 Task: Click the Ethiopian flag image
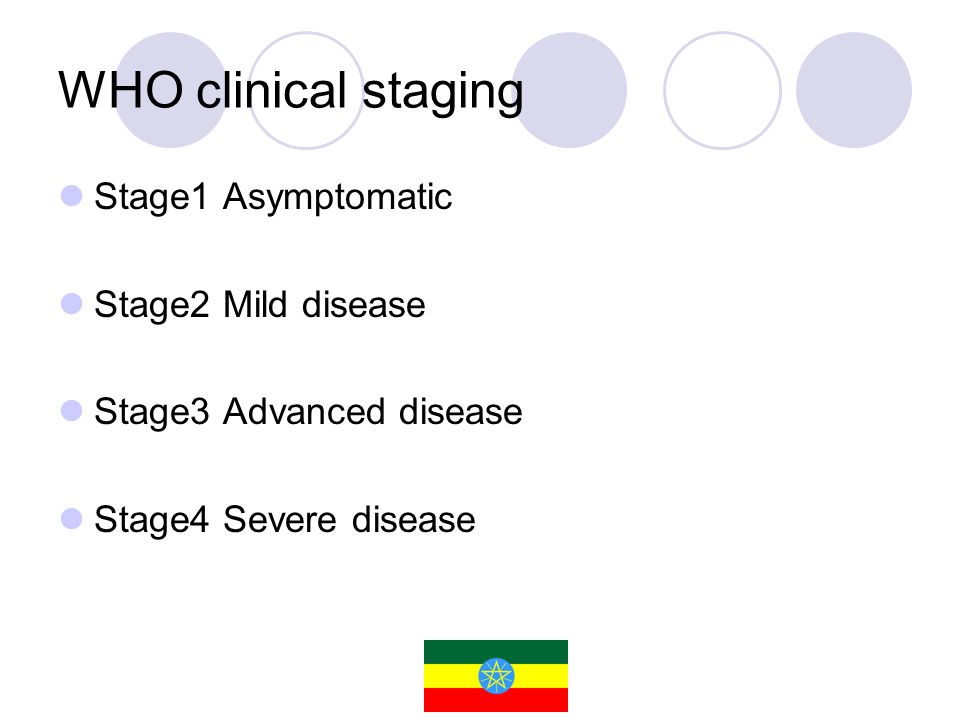(496, 676)
